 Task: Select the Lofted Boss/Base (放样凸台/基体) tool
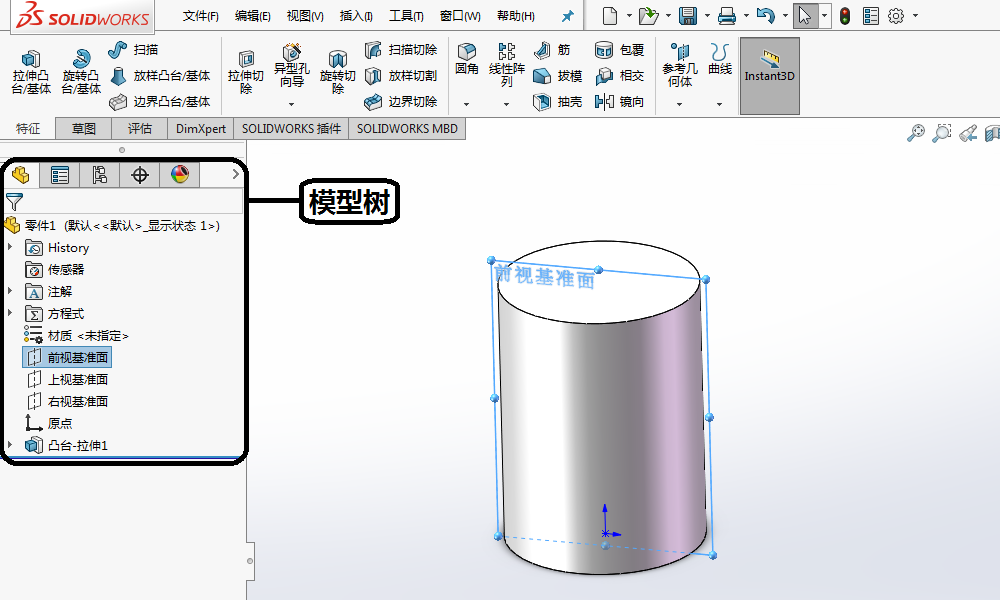pyautogui.click(x=159, y=76)
